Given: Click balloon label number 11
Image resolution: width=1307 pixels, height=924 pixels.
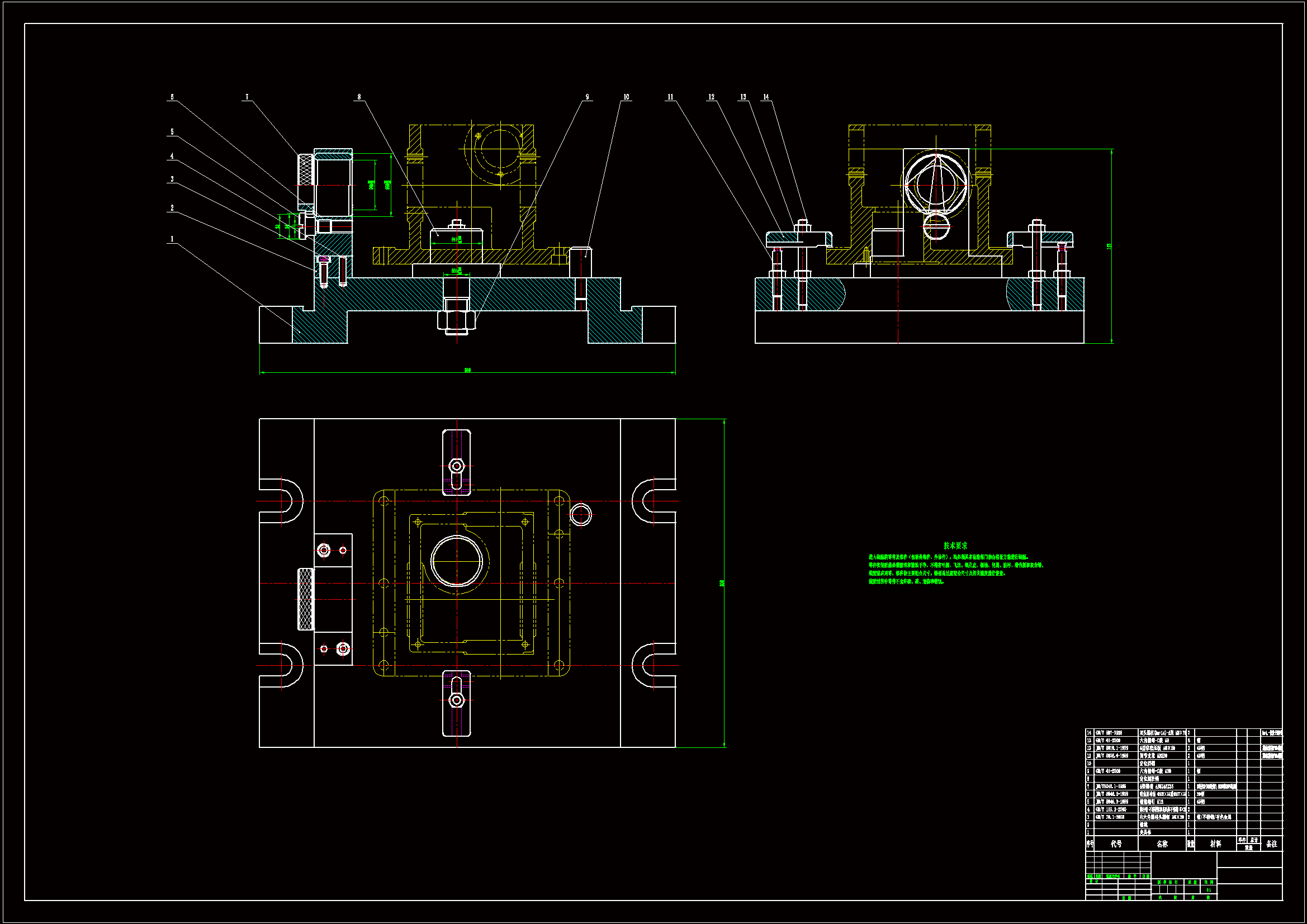Looking at the screenshot, I should click(x=670, y=97).
